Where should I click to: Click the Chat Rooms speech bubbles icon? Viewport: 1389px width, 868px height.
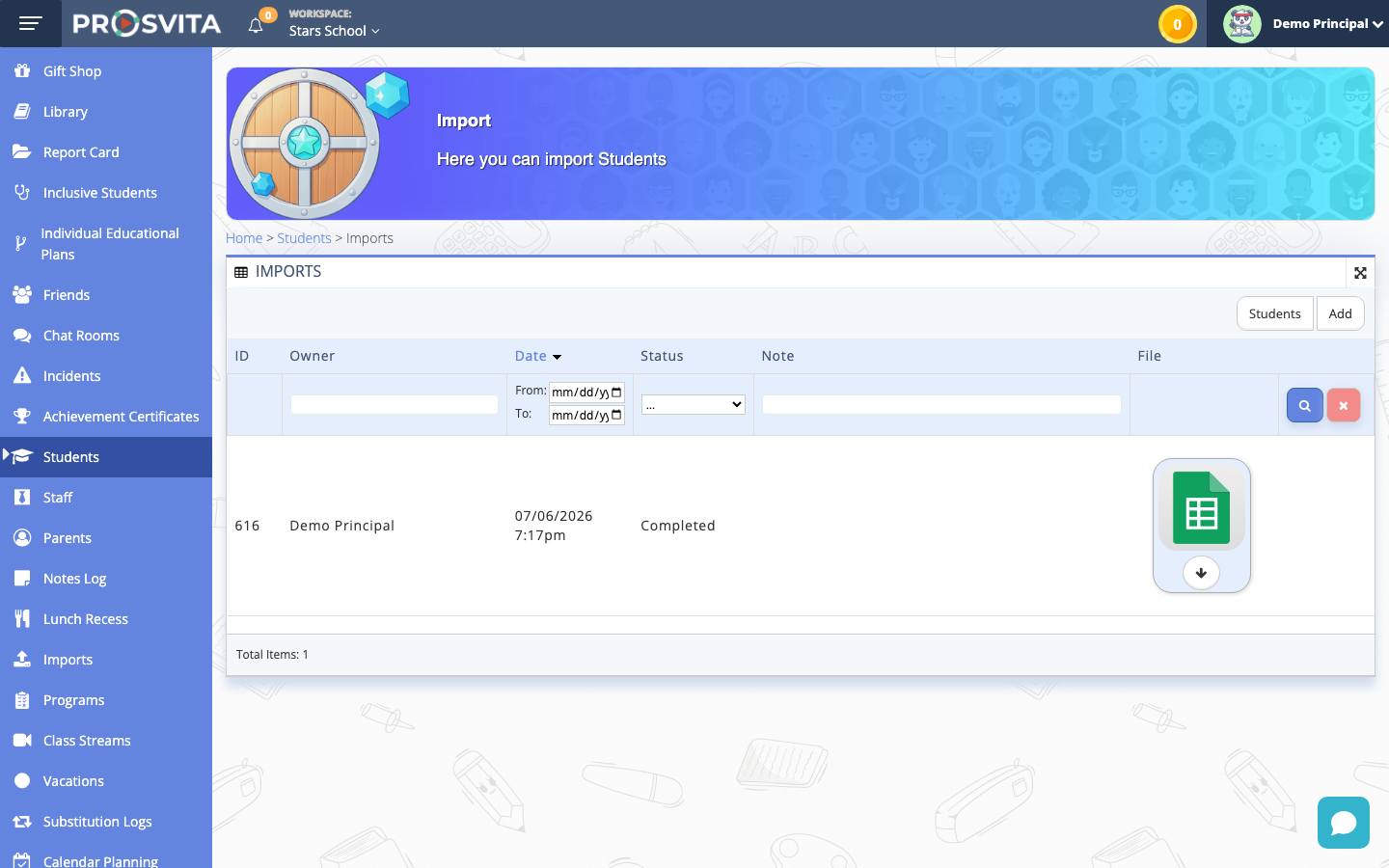(21, 335)
